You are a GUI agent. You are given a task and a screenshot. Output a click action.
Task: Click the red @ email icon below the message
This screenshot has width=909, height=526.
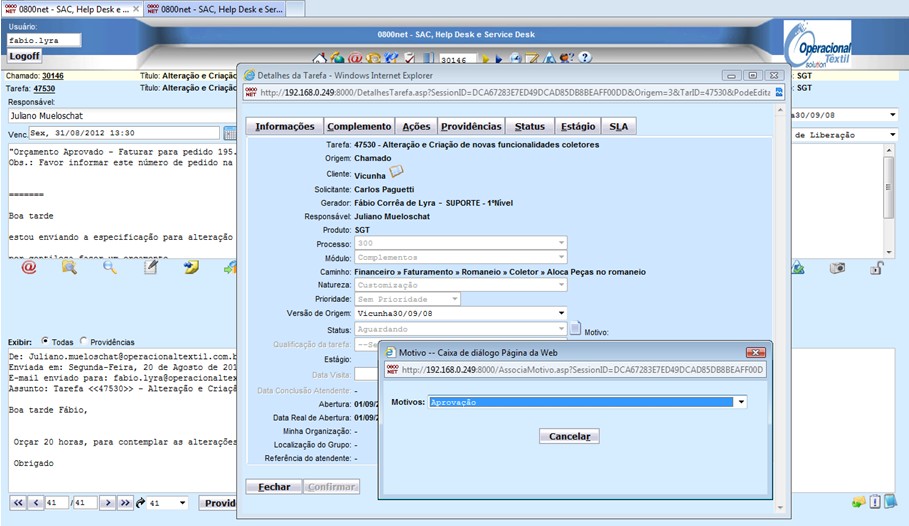click(28, 267)
